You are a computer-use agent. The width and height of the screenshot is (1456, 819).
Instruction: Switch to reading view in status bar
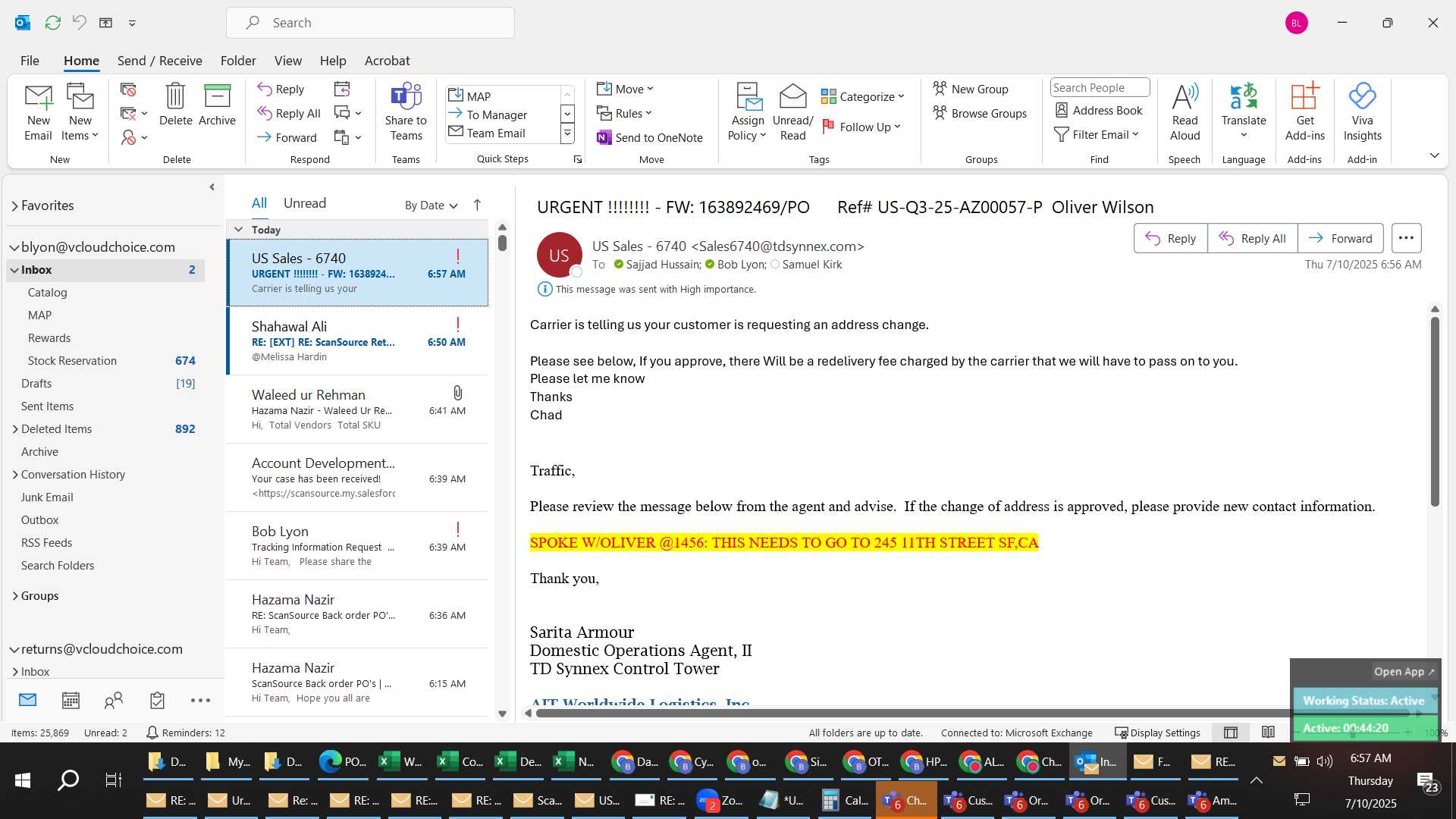(x=1268, y=733)
